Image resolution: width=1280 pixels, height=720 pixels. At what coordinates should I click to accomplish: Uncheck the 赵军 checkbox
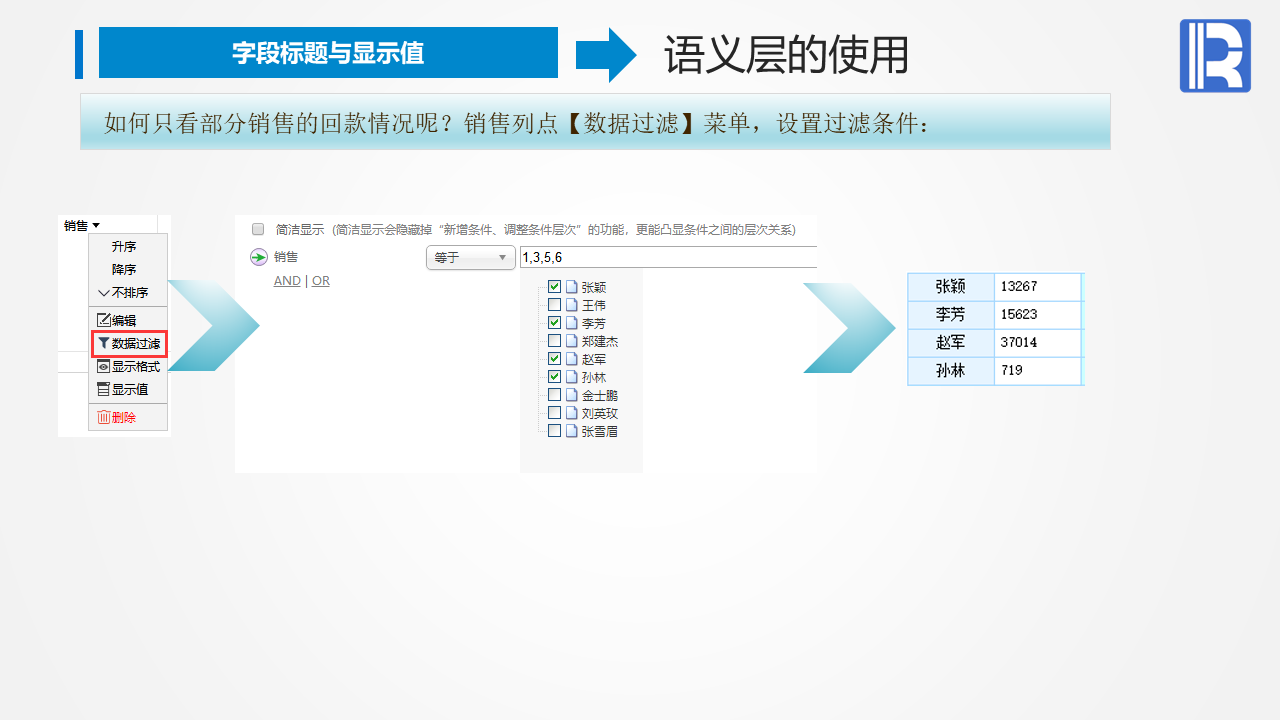coord(554,359)
